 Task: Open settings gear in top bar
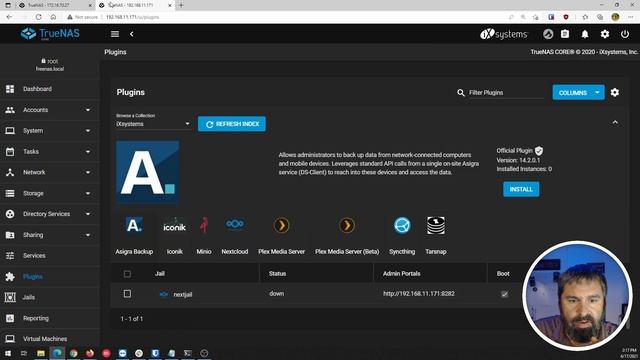tap(605, 34)
